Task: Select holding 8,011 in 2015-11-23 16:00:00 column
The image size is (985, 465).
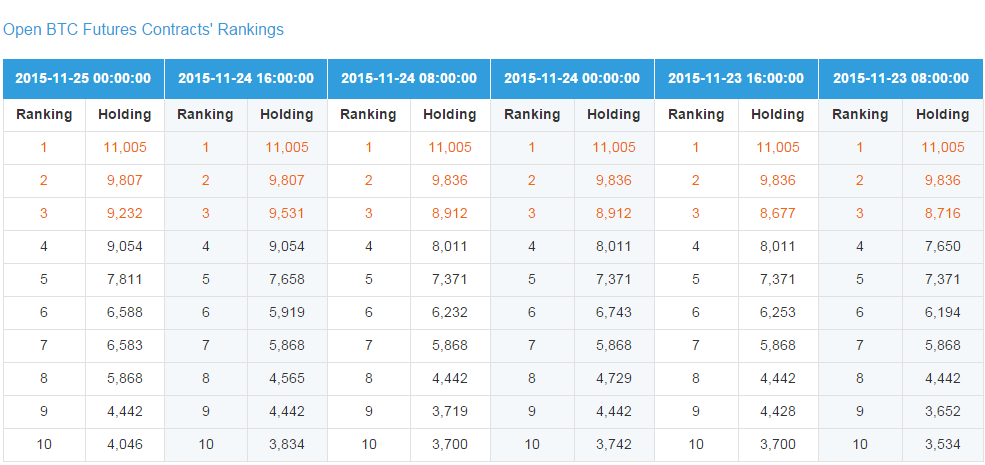Action: 778,246
